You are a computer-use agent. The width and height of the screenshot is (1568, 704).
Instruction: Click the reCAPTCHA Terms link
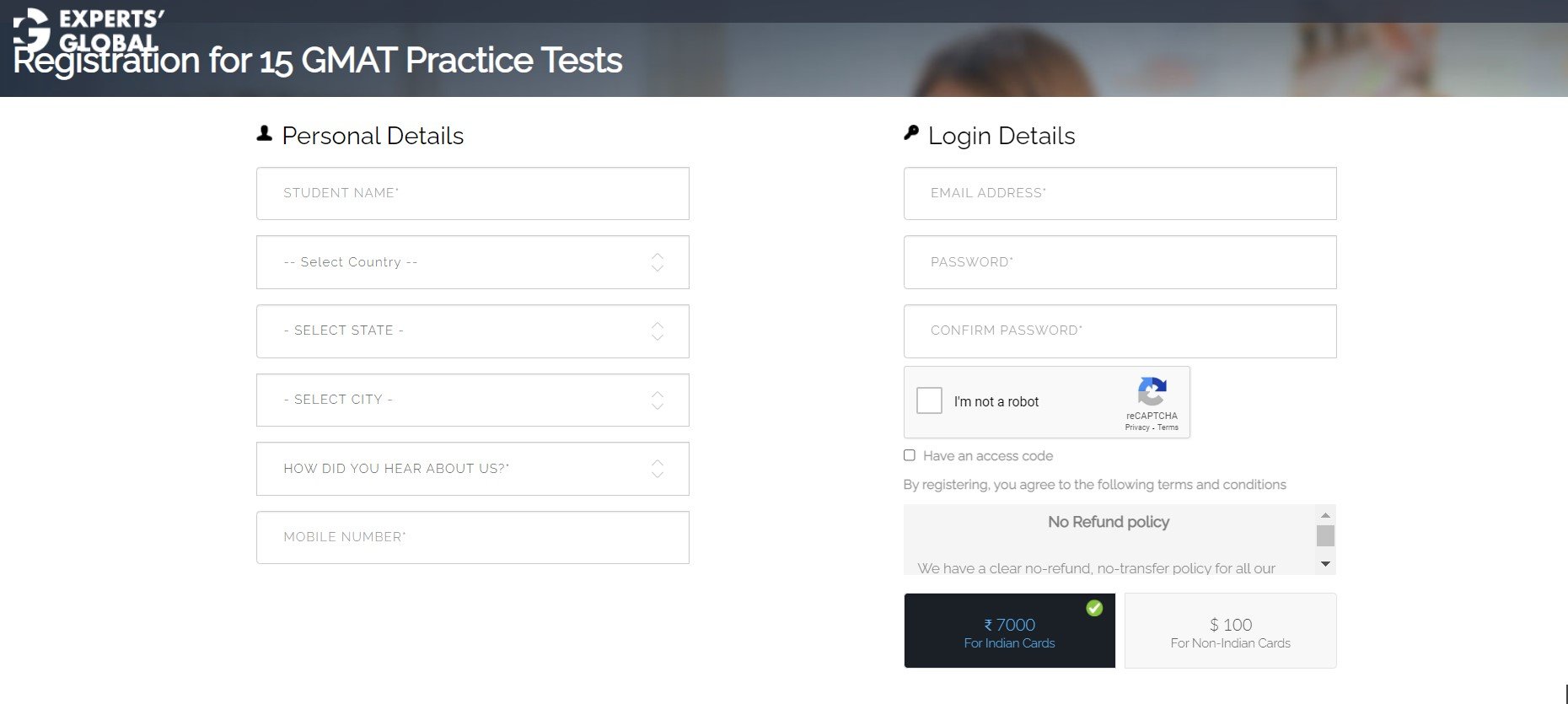[x=1168, y=427]
